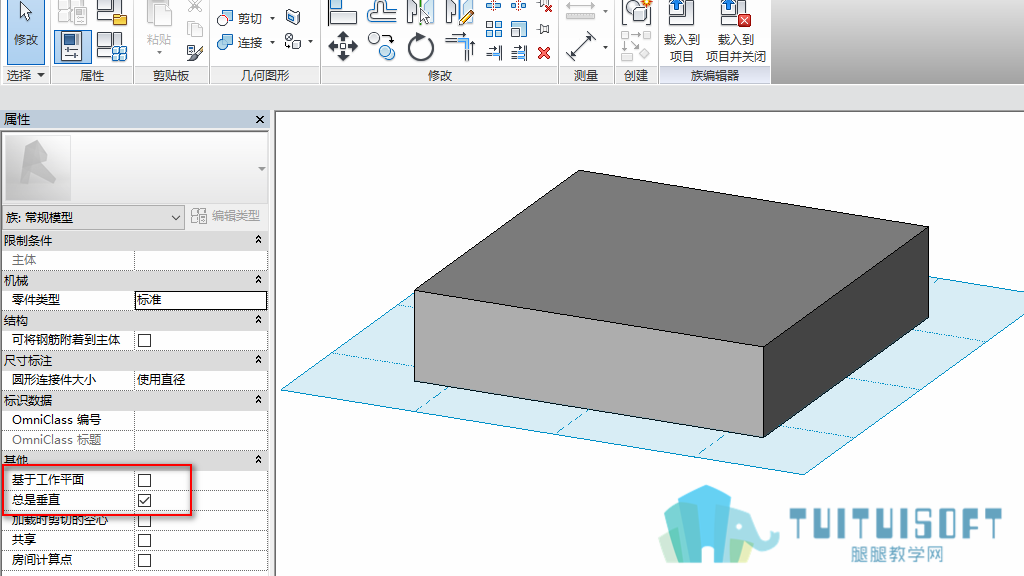The height and width of the screenshot is (576, 1024).
Task: Collapse the 尺寸标注 section
Action: [x=259, y=360]
